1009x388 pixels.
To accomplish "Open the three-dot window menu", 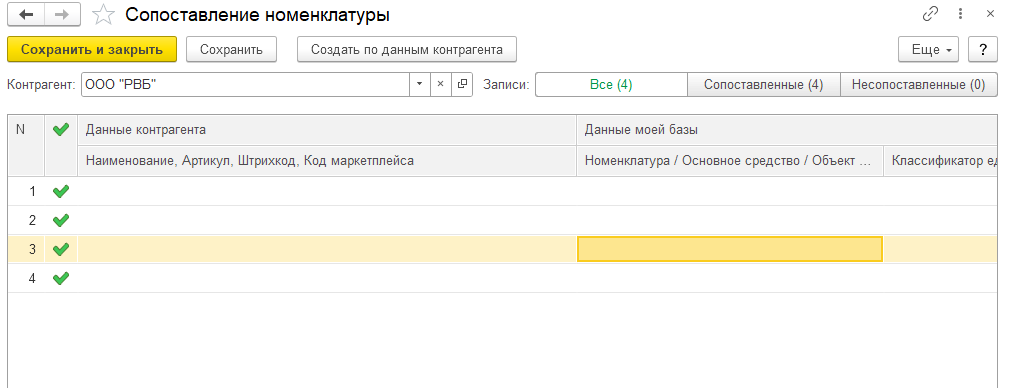I will pos(961,14).
